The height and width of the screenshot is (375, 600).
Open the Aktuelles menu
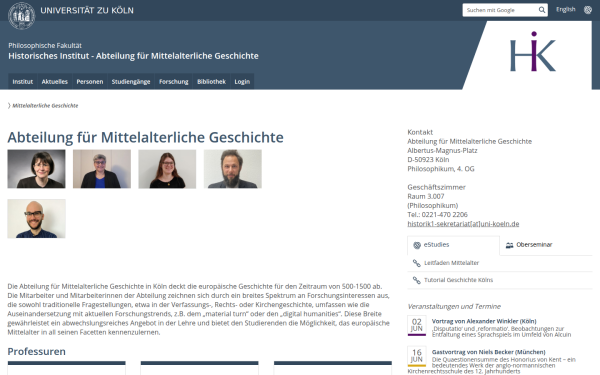pyautogui.click(x=54, y=82)
